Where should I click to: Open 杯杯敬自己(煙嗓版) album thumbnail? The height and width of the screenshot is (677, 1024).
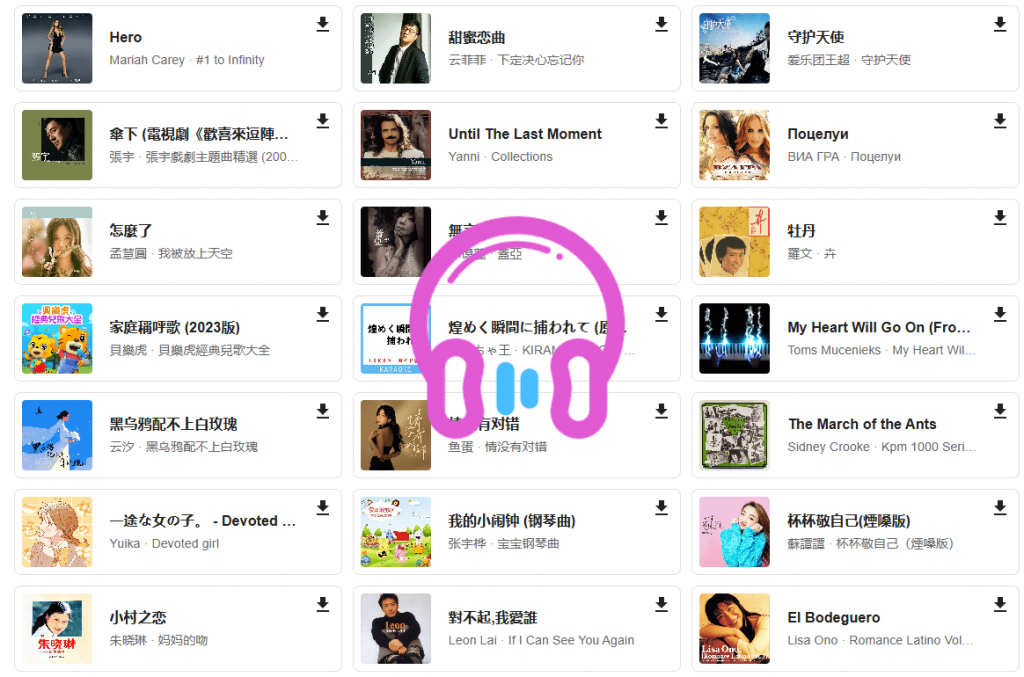point(734,532)
